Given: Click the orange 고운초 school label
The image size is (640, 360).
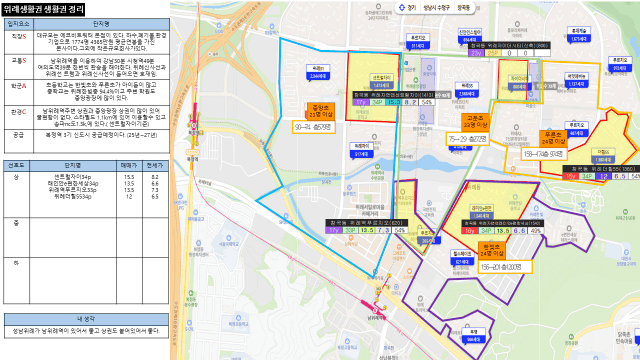Looking at the screenshot, I should 476,122.
